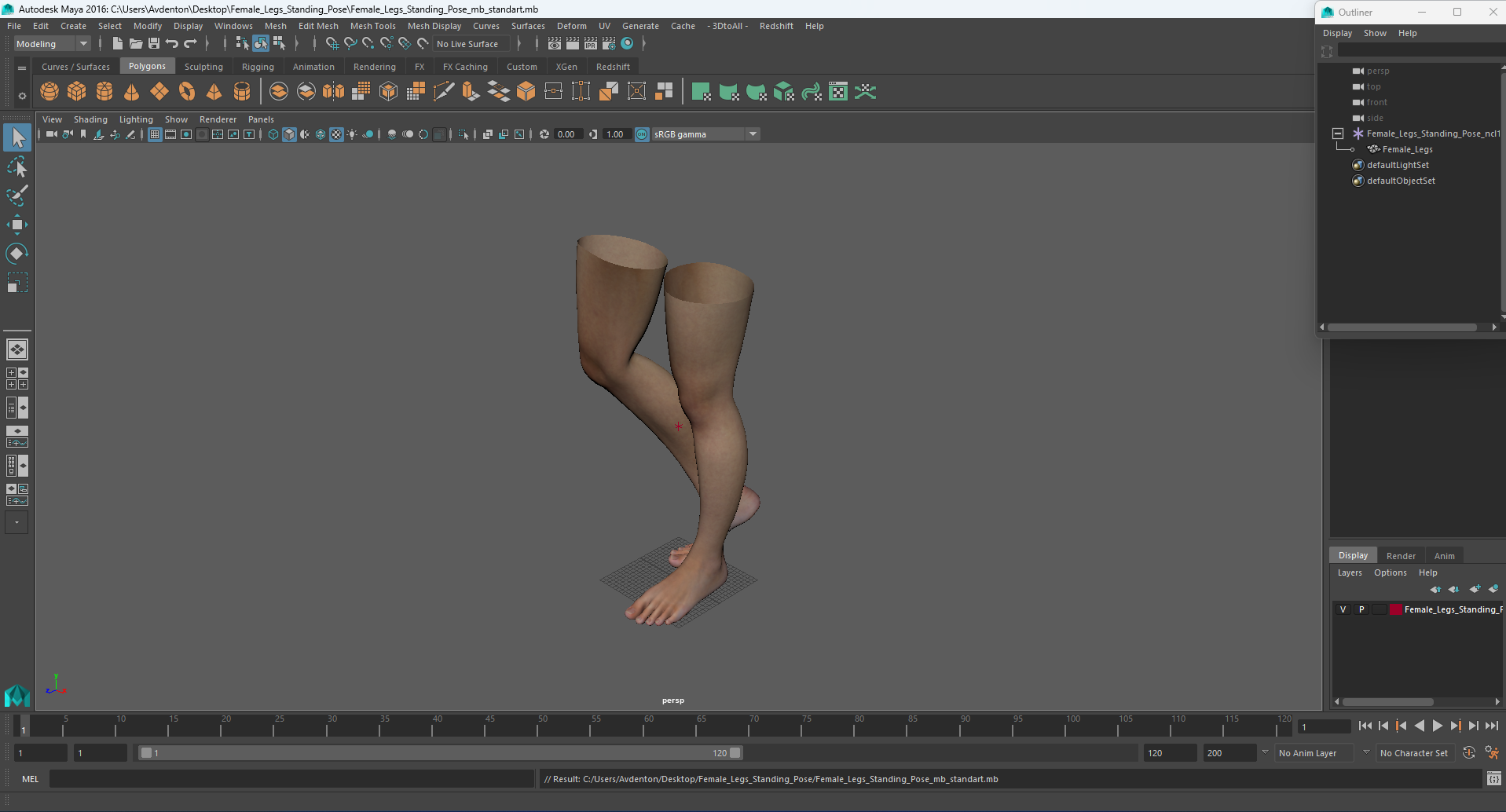Create a polygon torus from the shelf
Screen dimensions: 1506x812
(187, 92)
